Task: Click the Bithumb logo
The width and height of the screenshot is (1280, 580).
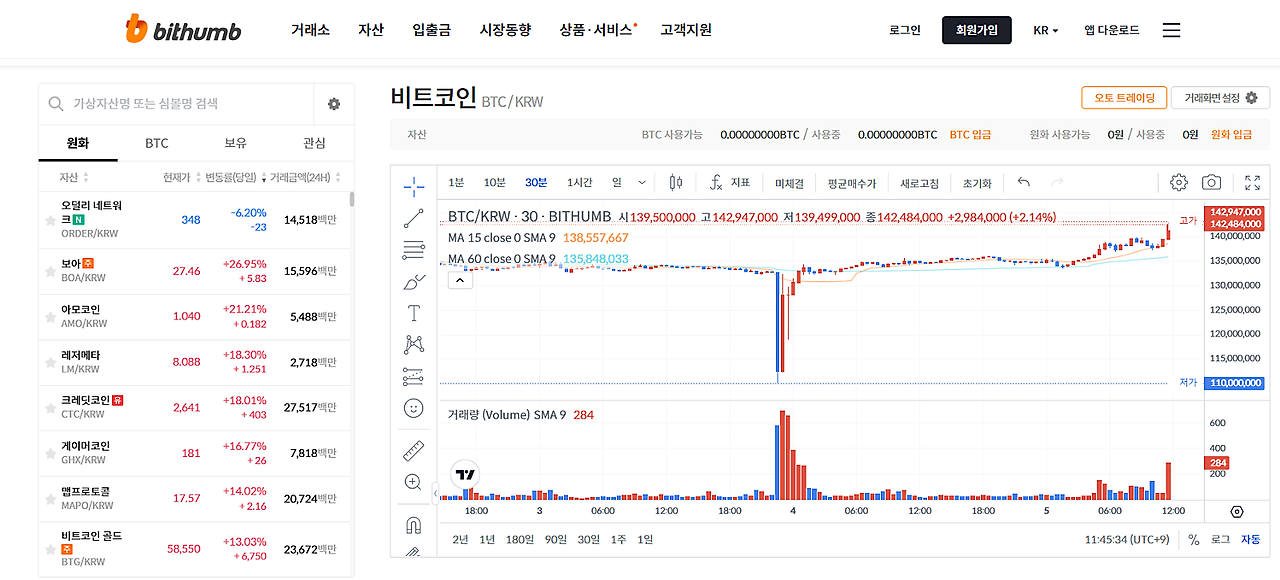Action: click(183, 30)
